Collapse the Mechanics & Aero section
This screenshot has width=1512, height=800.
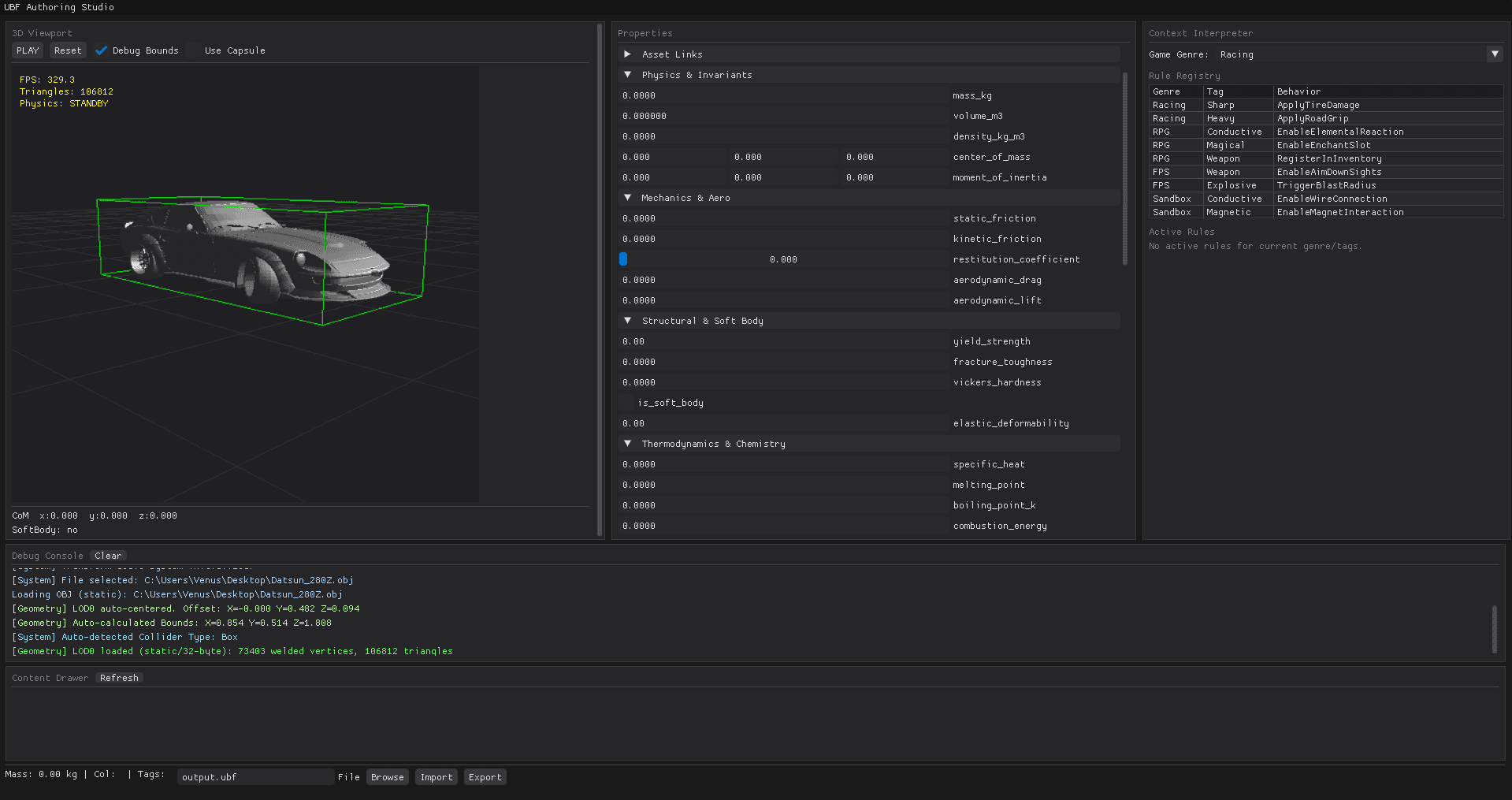pos(627,197)
